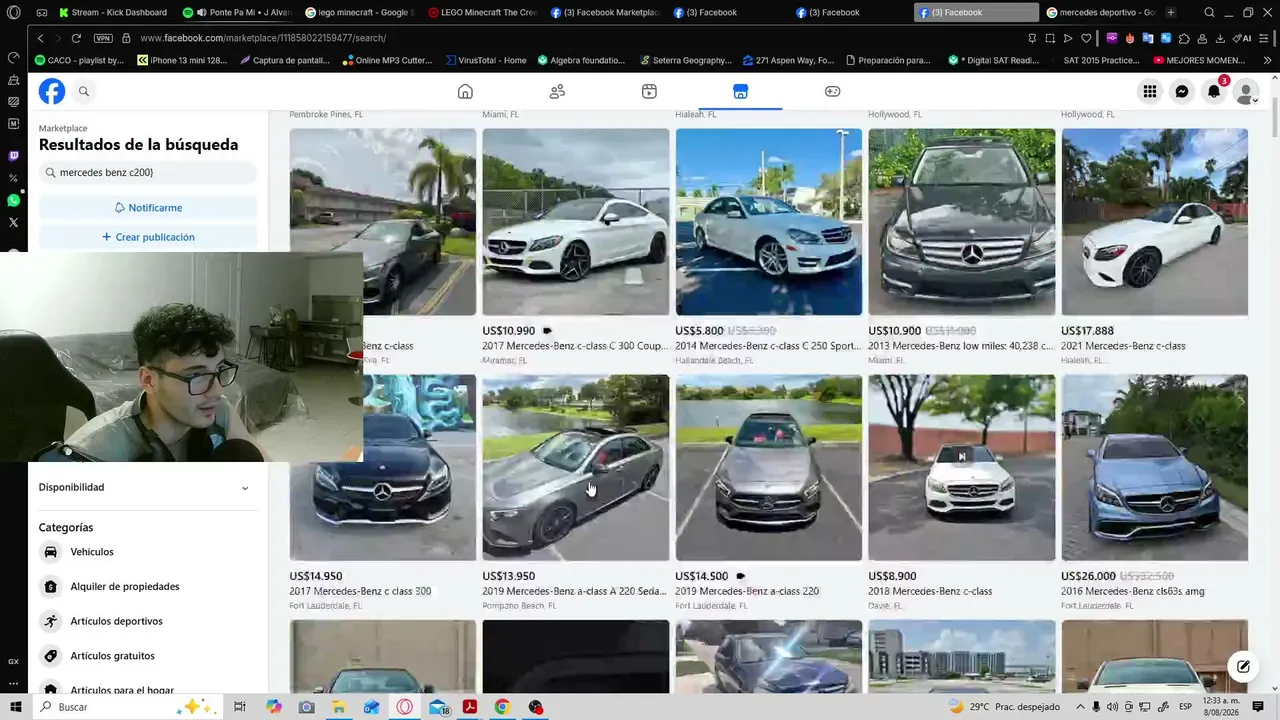
Task: Open the US$10.900 2013 Mercedes listing photo
Action: [x=962, y=222]
